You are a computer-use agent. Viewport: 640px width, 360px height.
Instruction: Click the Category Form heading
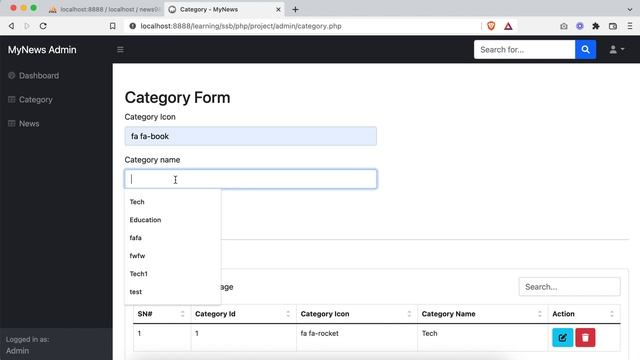[178, 98]
